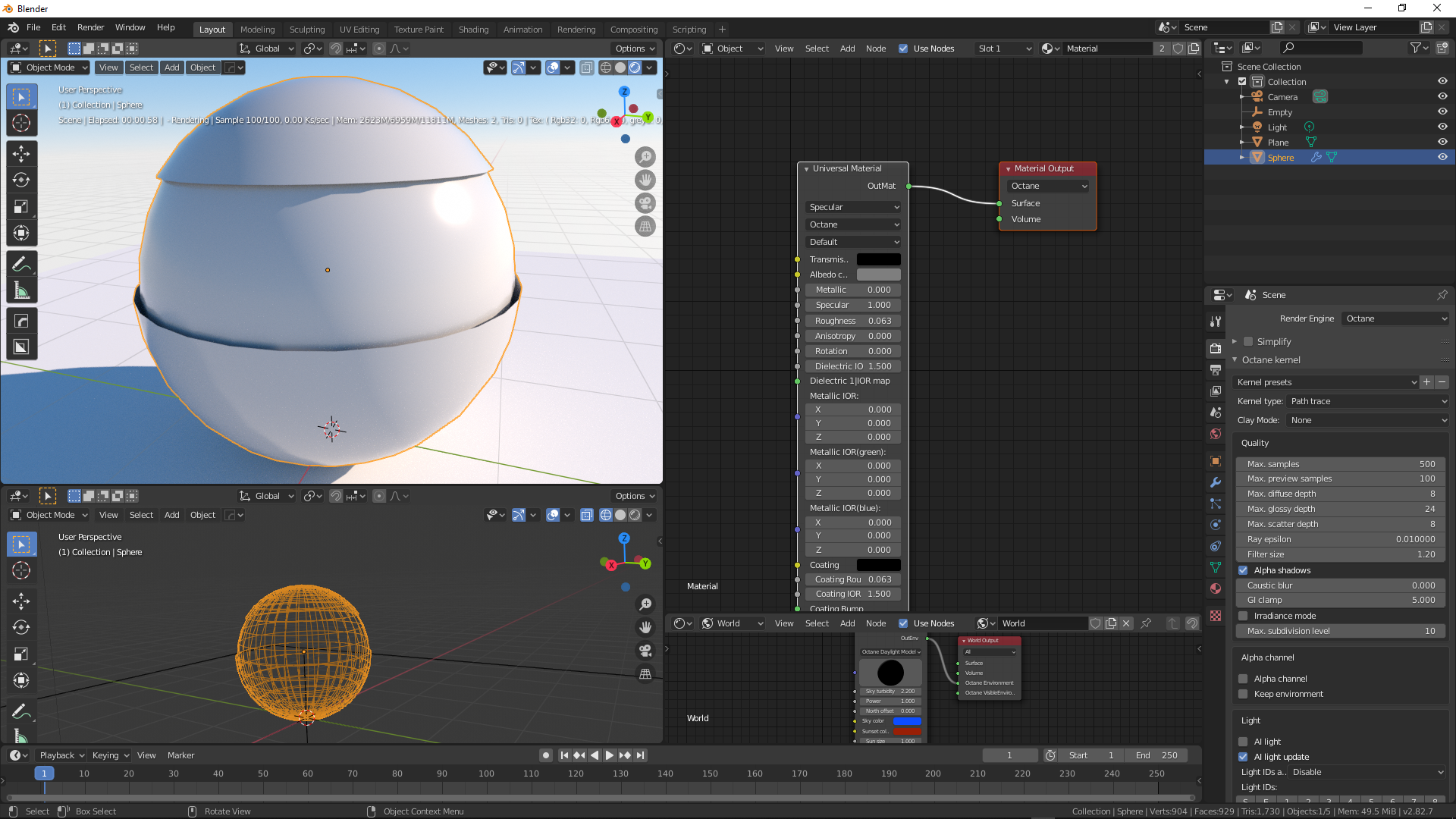Hide the Camera in the outliner
This screenshot has width=1456, height=819.
tap(1442, 97)
